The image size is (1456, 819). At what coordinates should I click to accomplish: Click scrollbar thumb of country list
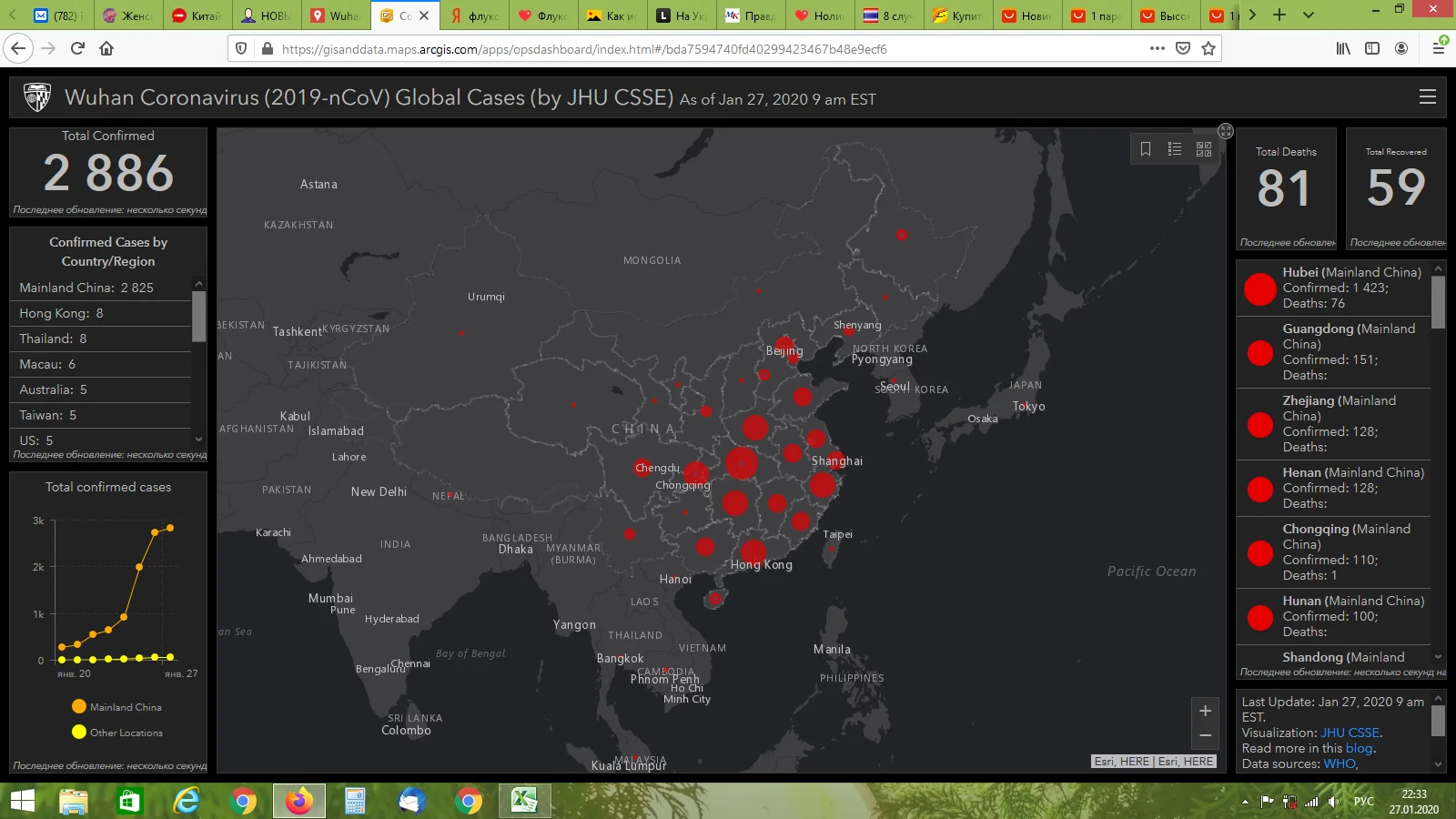199,317
